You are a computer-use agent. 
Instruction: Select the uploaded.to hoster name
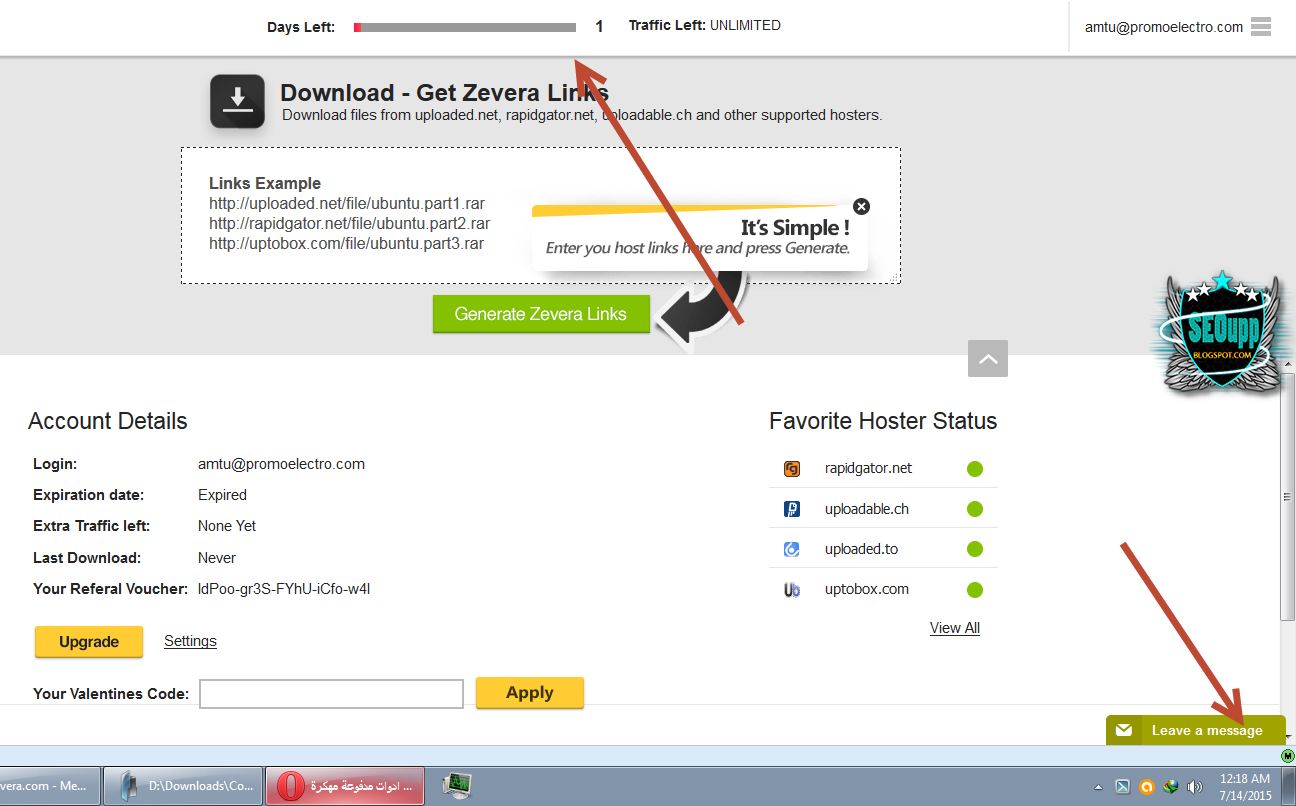point(861,549)
